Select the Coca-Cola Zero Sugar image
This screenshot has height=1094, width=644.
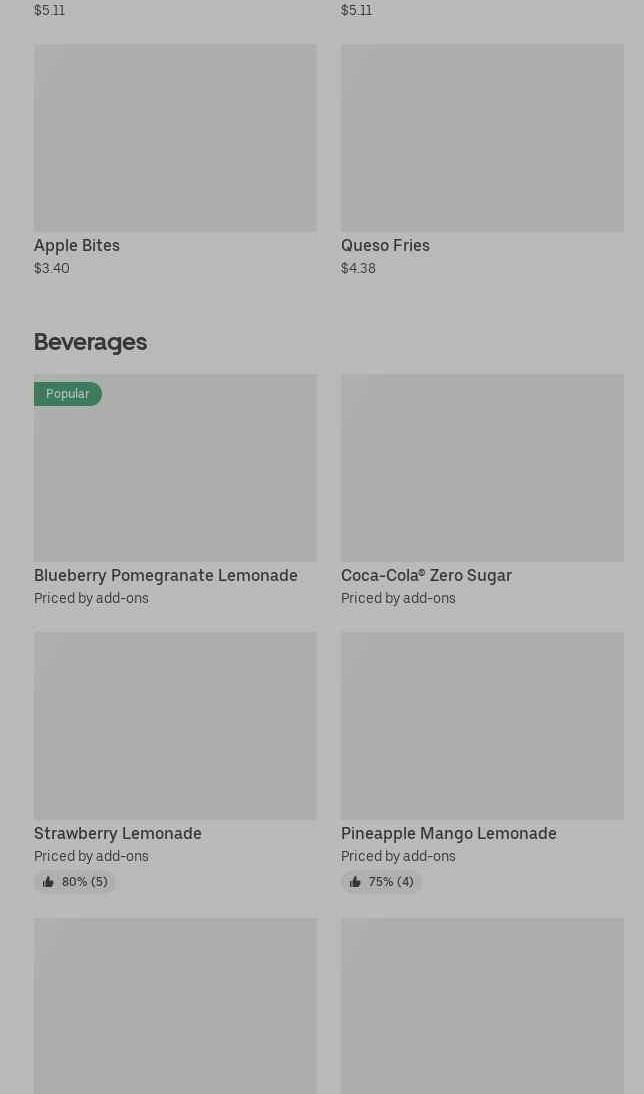click(x=482, y=468)
